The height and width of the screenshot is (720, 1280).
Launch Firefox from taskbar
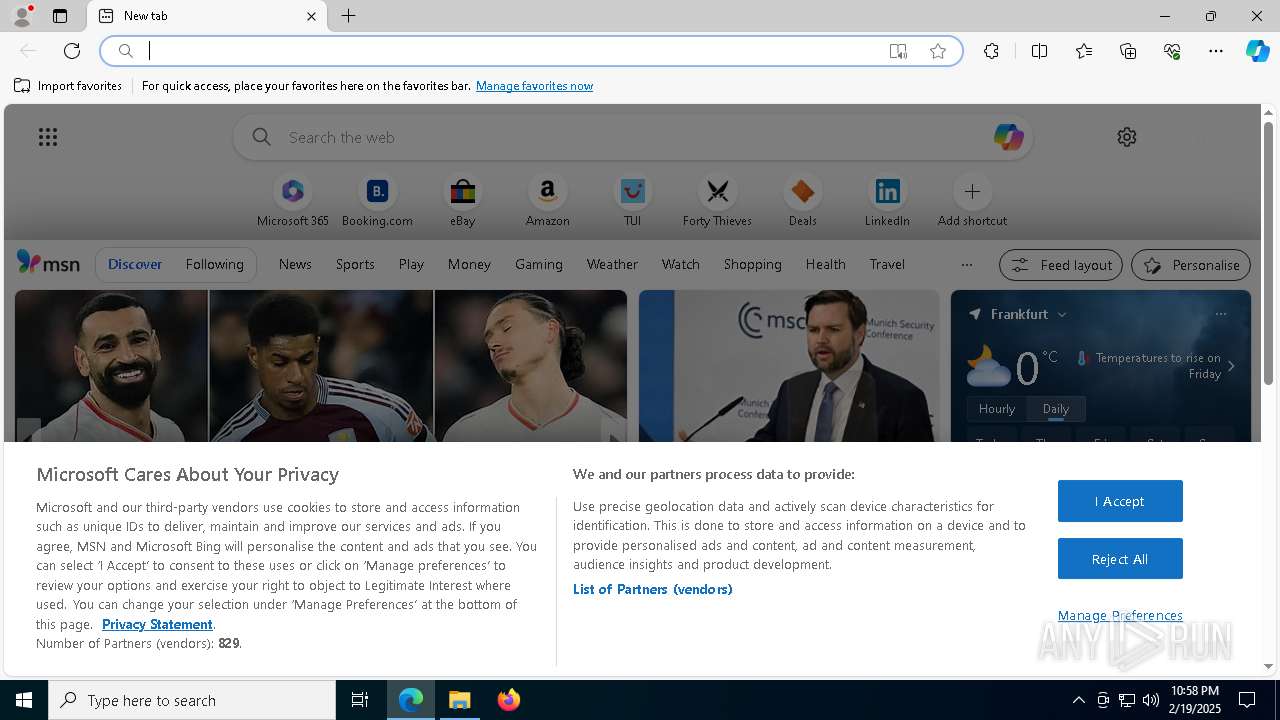509,700
